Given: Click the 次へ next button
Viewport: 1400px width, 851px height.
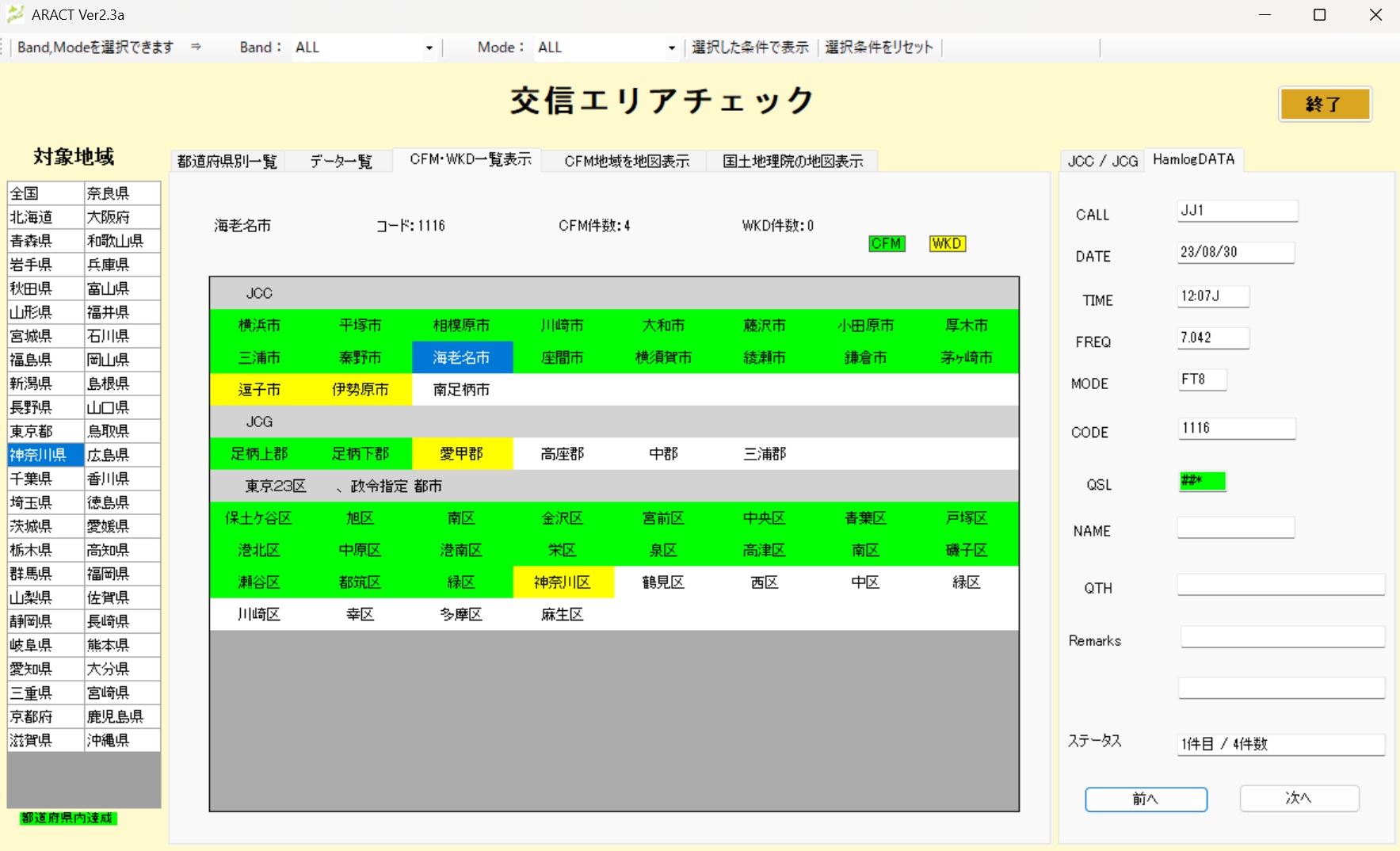Looking at the screenshot, I should [1299, 798].
